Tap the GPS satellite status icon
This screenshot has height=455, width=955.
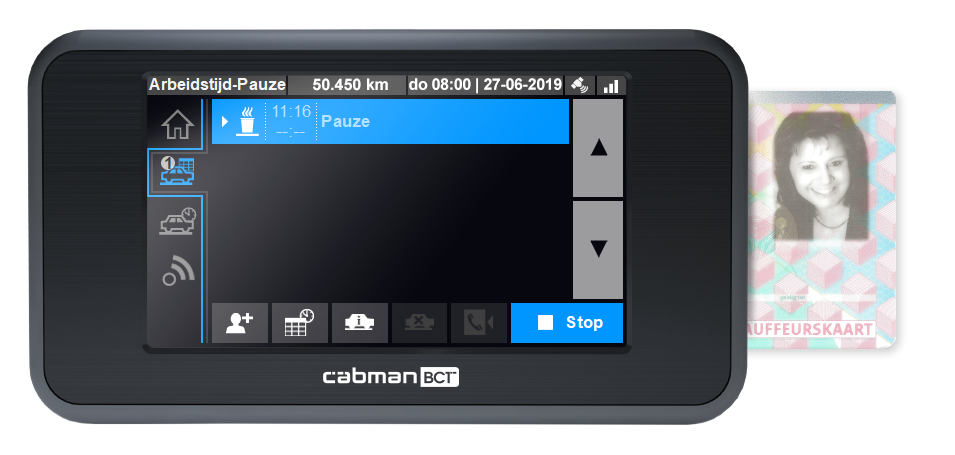tap(579, 86)
